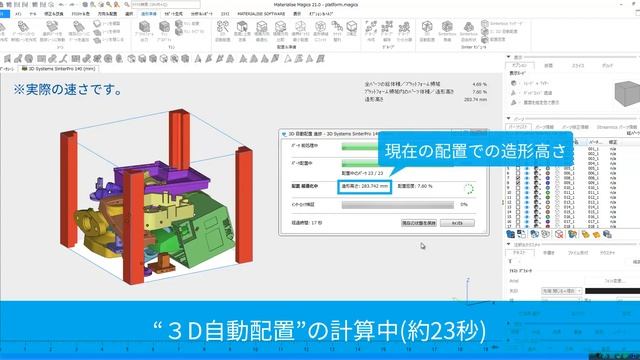Viewport: 640px width, 360px height.
Task: Click the orange tag icon below the parts list
Action: pos(596,234)
